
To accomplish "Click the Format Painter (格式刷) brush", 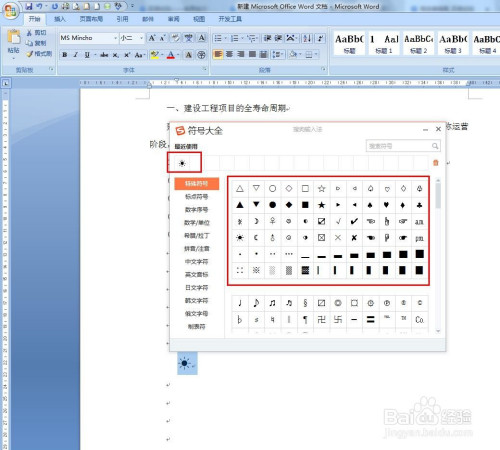I will (39, 53).
